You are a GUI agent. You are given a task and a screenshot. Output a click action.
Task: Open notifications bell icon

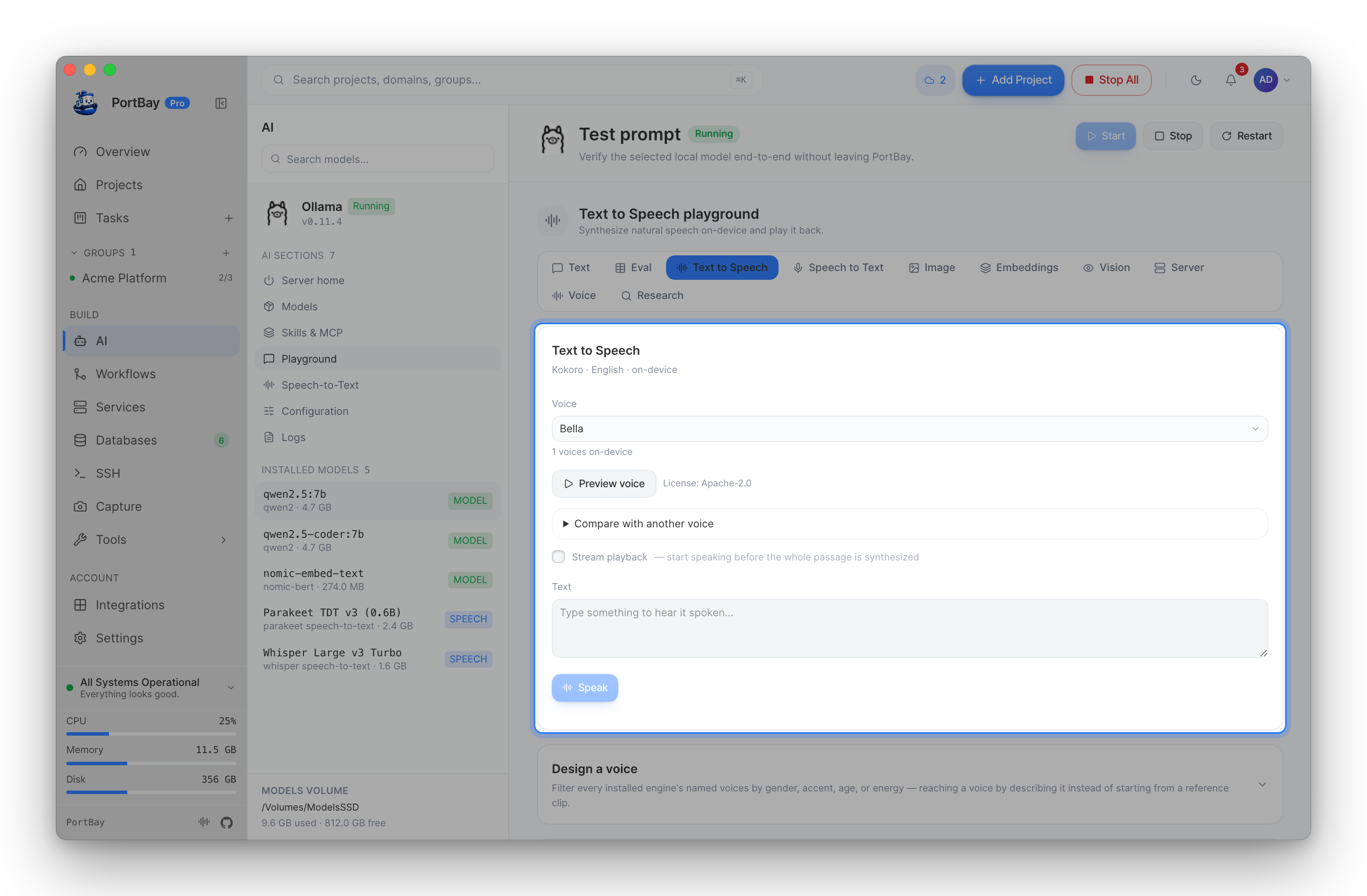pos(1231,80)
